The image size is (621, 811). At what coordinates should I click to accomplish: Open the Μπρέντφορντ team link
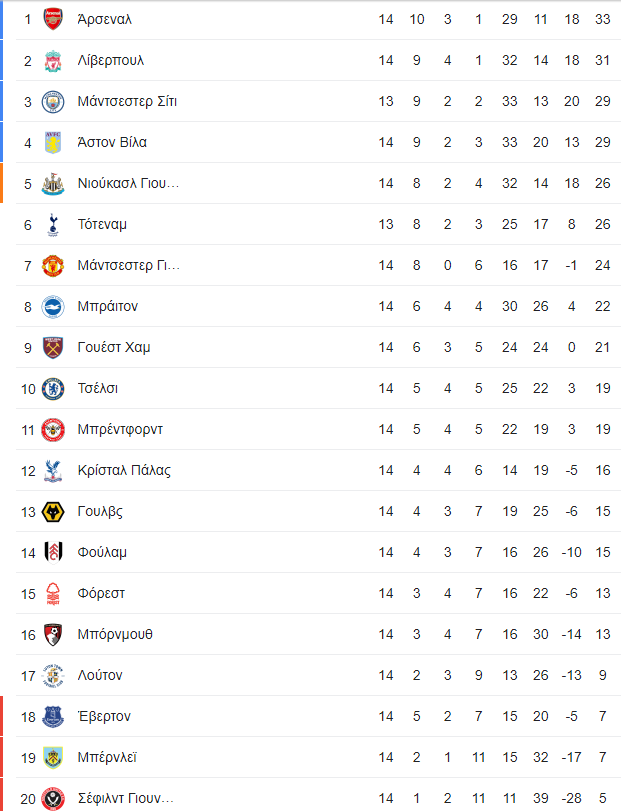pyautogui.click(x=120, y=429)
